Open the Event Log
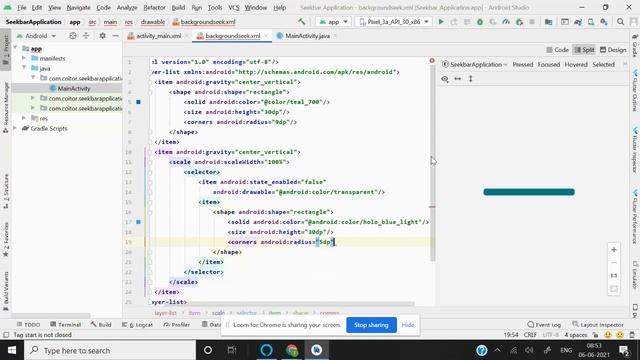The image size is (640, 360). [544, 324]
